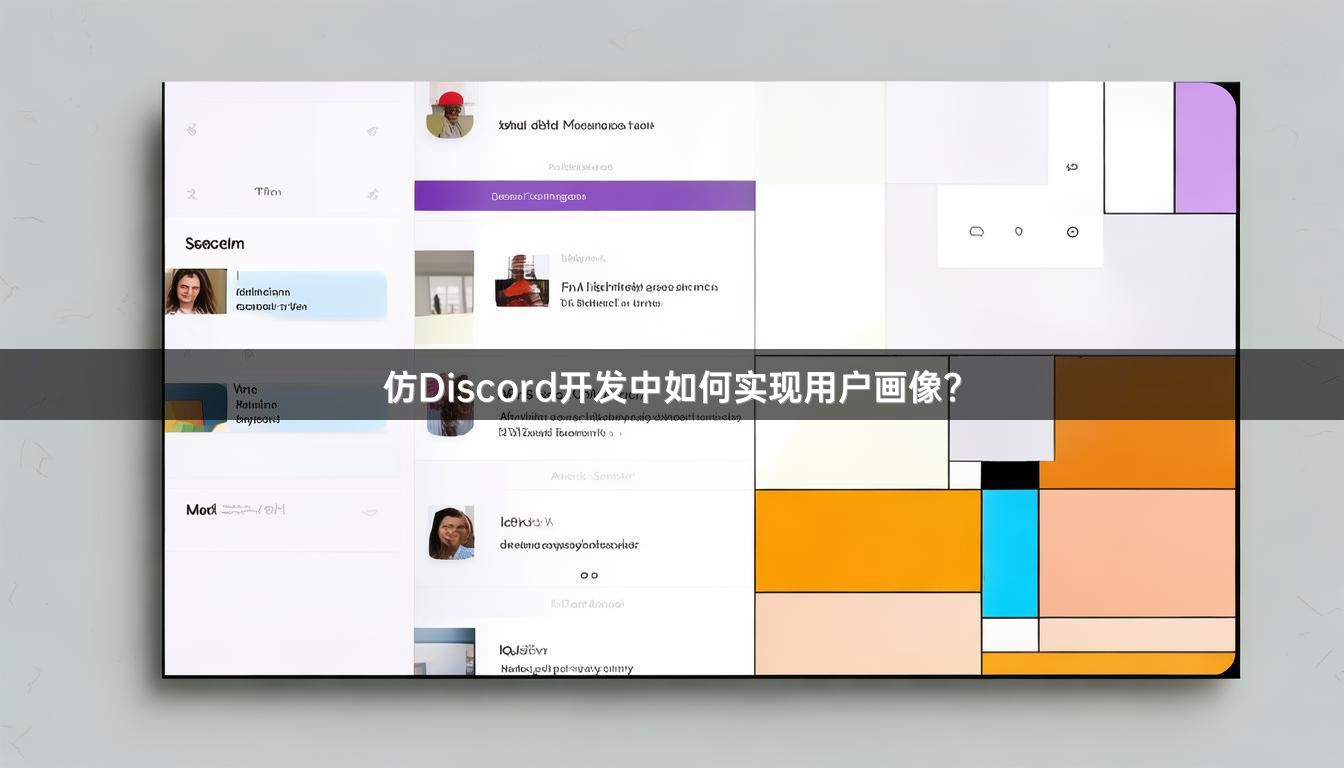Open the 'Seecelm' sidebar section heading
Screen dimensions: 1344x768
(x=214, y=243)
